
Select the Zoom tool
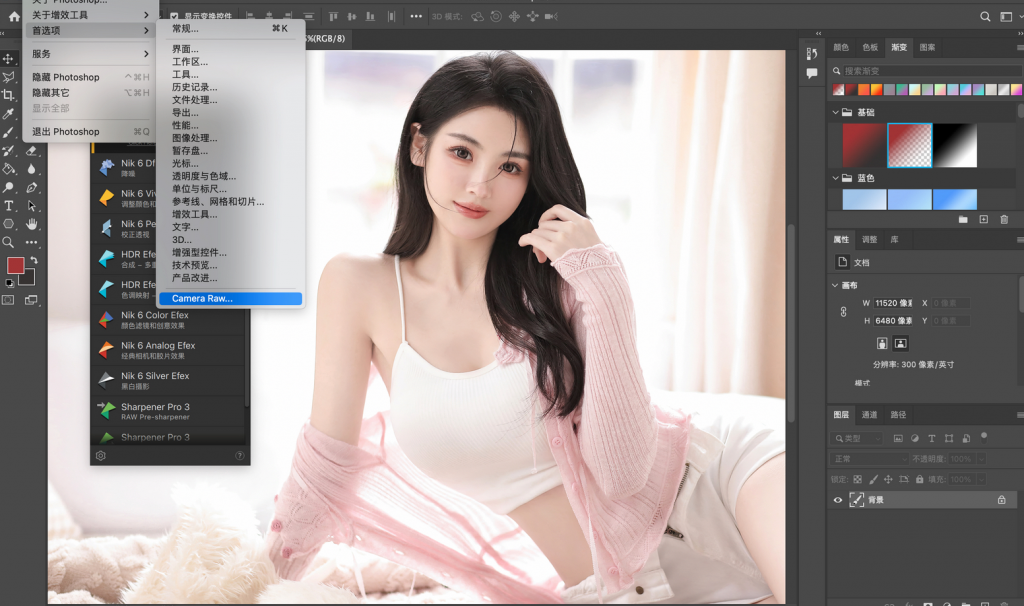coord(9,242)
